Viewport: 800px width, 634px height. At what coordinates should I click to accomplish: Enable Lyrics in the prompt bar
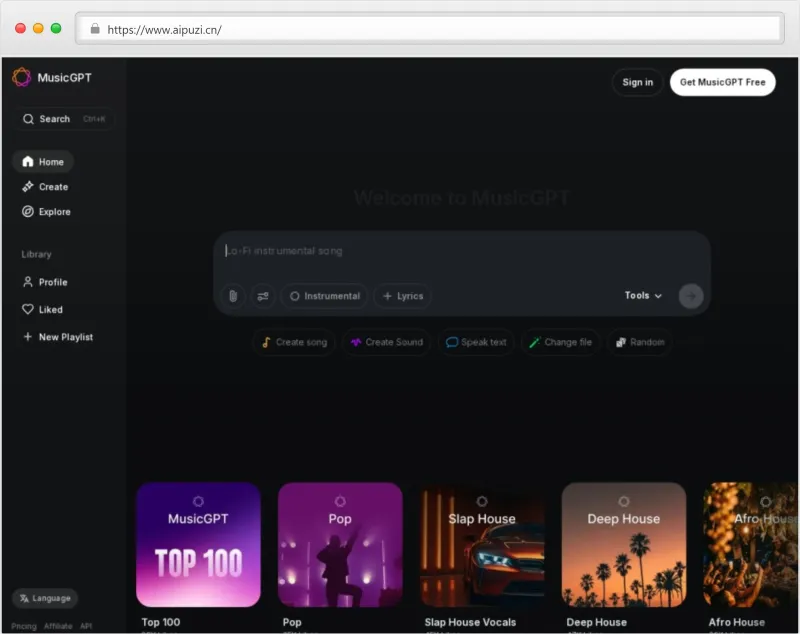(403, 296)
